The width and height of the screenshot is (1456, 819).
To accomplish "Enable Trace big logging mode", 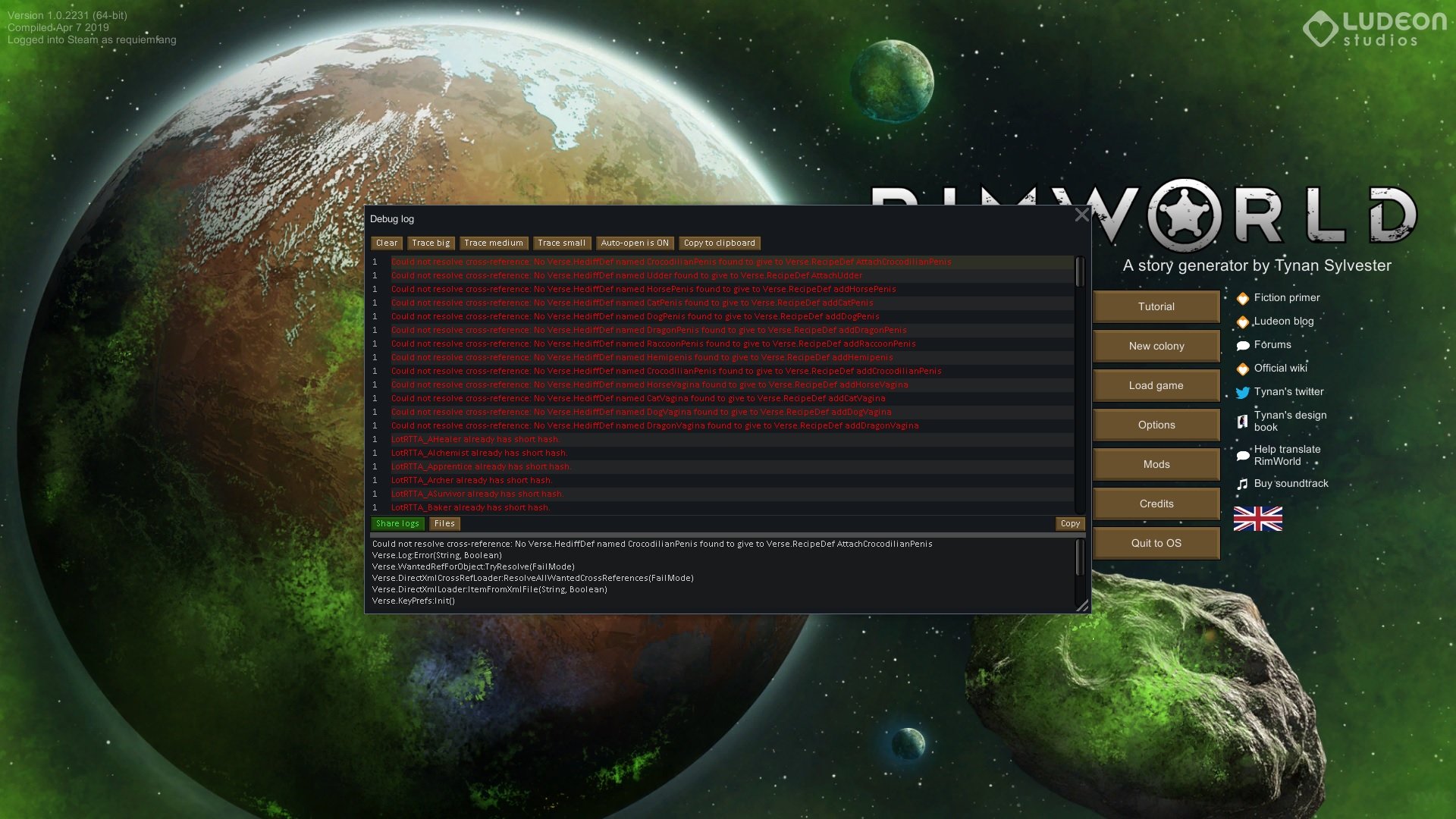I will tap(430, 243).
